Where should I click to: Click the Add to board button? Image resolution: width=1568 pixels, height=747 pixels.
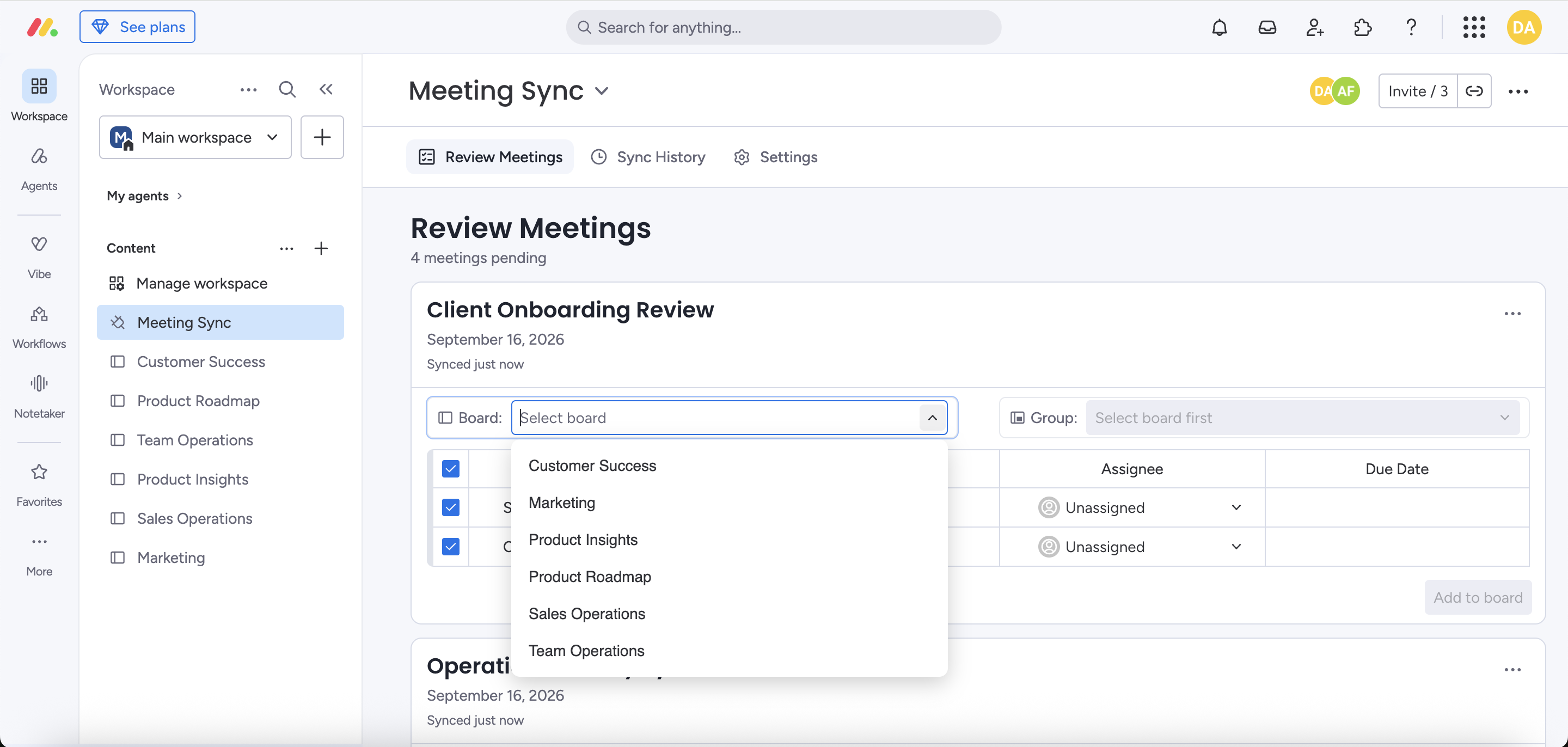point(1478,597)
